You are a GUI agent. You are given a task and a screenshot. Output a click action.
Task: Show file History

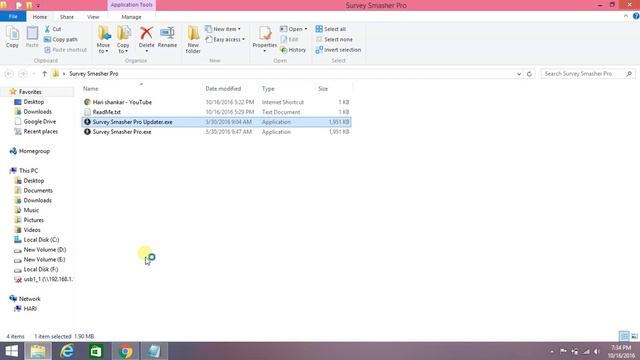pos(293,50)
